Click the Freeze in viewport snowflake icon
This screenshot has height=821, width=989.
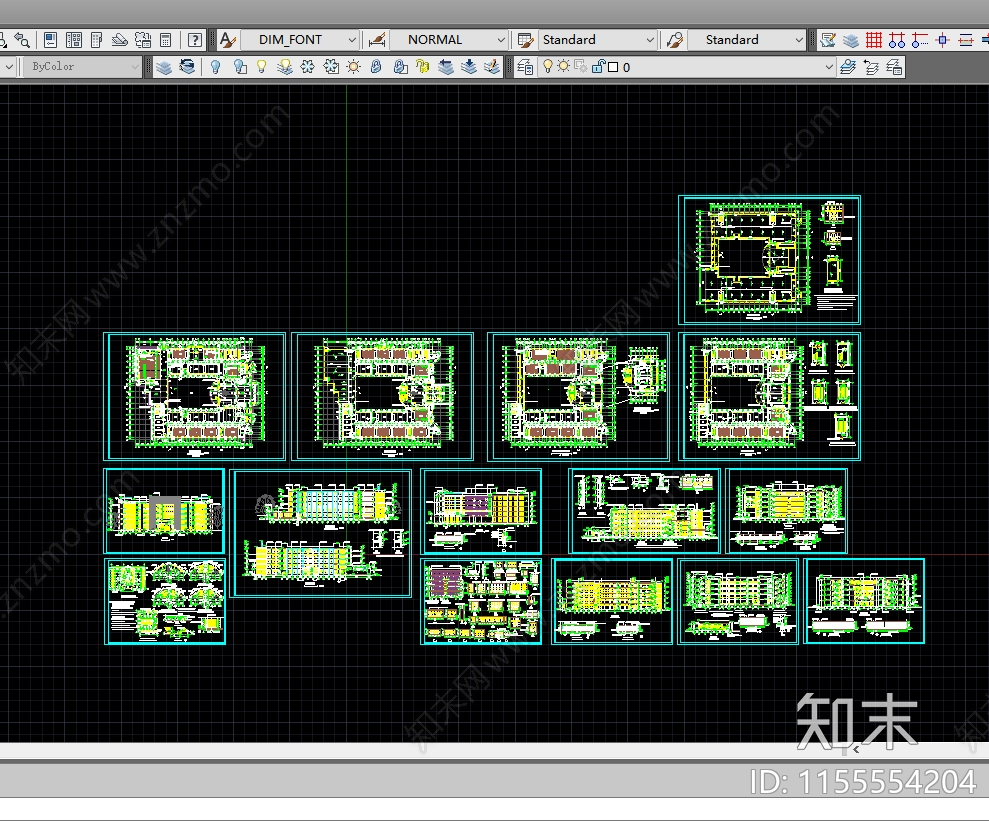tap(331, 67)
